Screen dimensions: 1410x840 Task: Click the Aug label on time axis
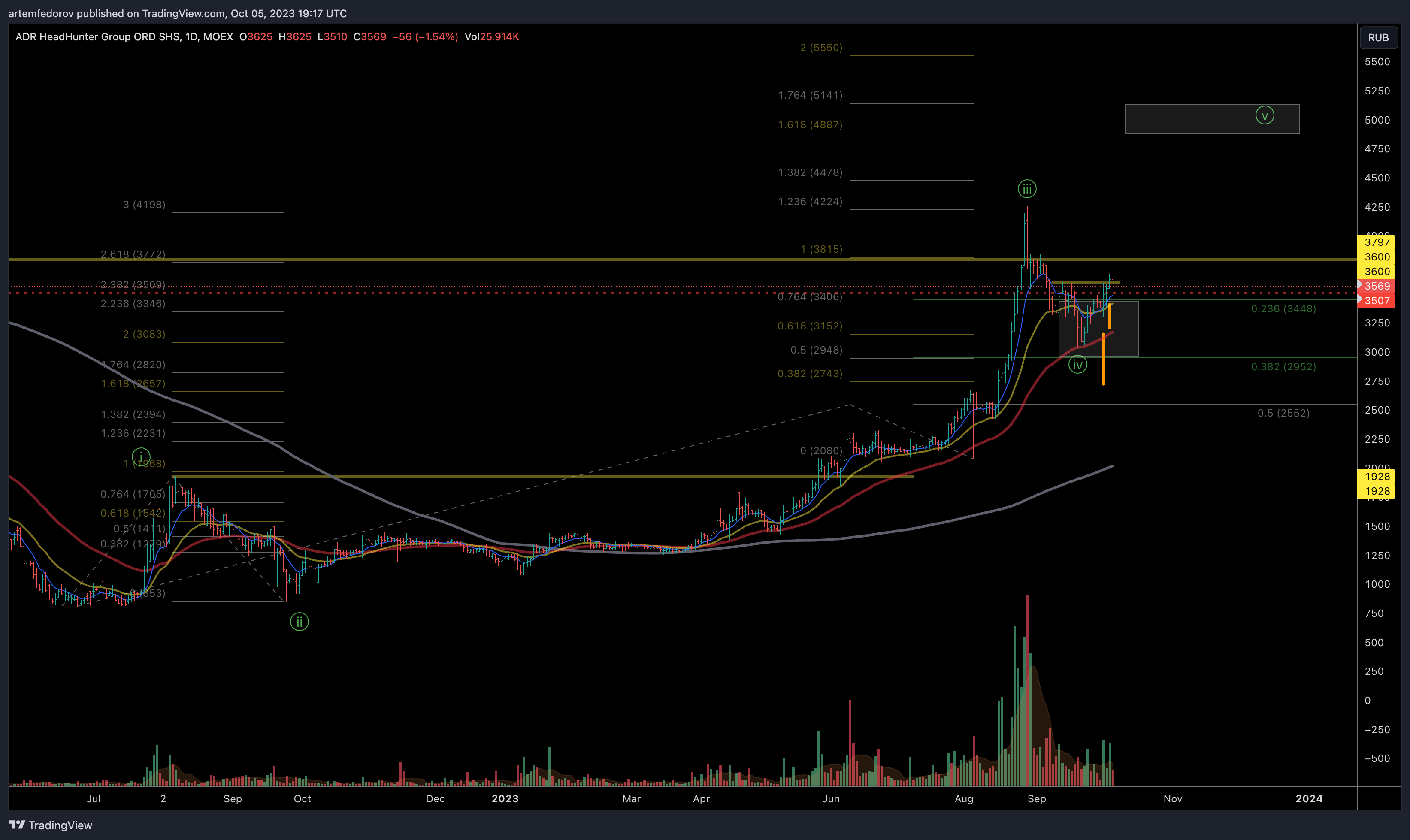click(x=964, y=799)
